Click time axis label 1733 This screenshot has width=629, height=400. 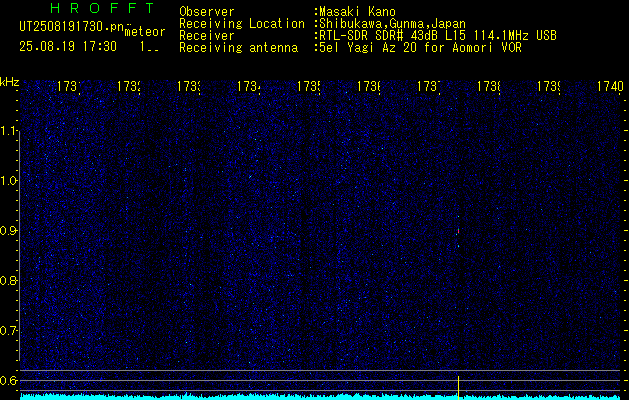(x=189, y=86)
